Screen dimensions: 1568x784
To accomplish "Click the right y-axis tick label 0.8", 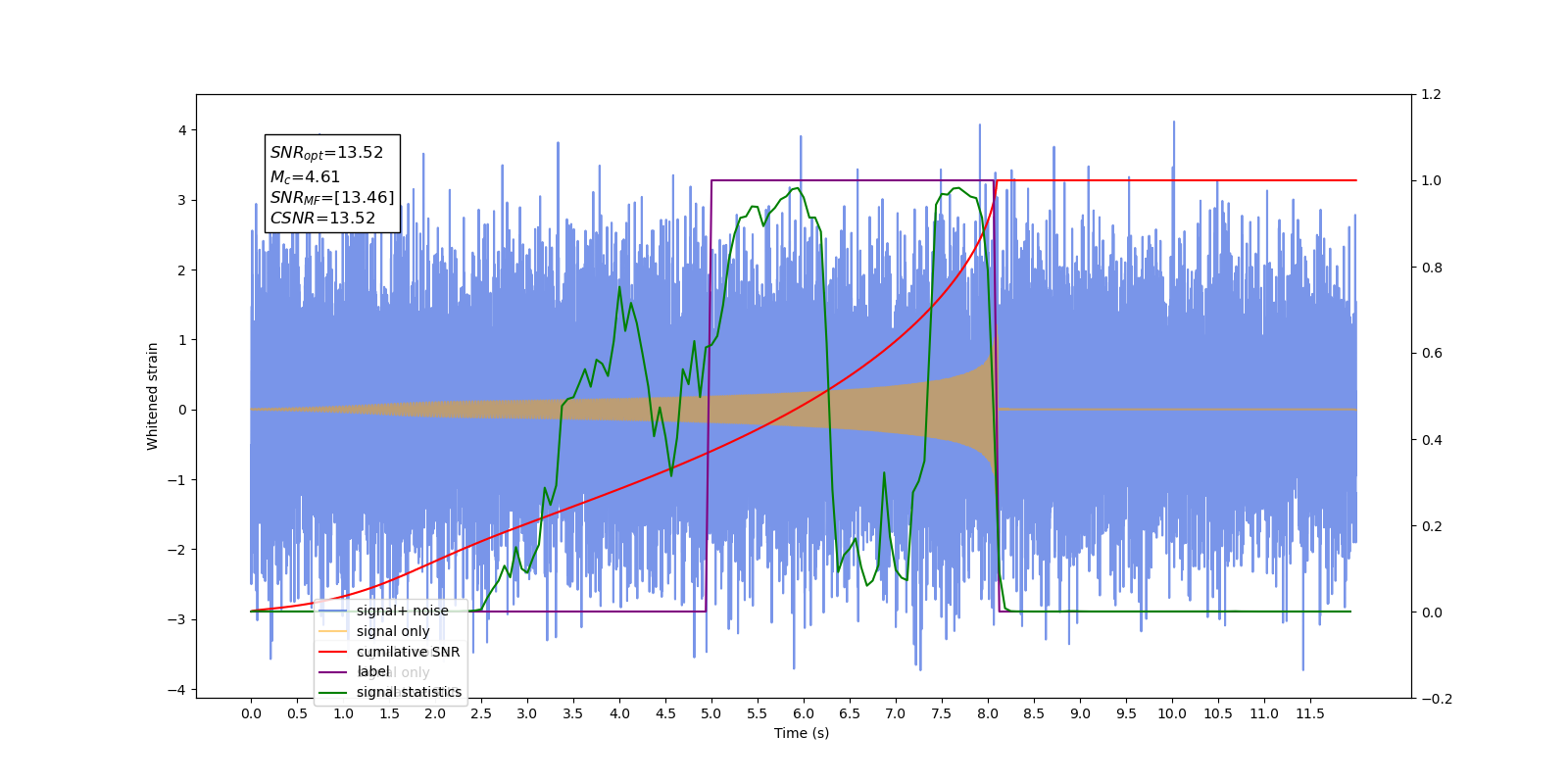I will tap(1431, 268).
